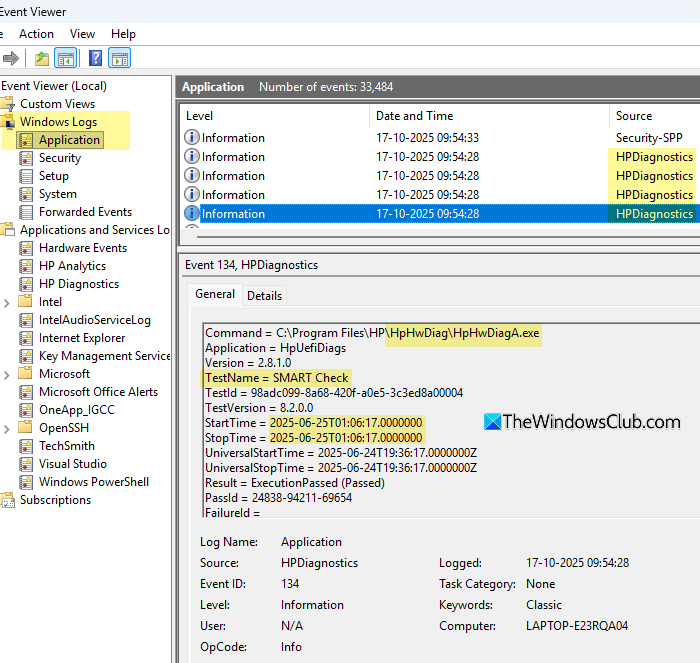Select the General tab
The height and width of the screenshot is (663, 700).
[215, 294]
